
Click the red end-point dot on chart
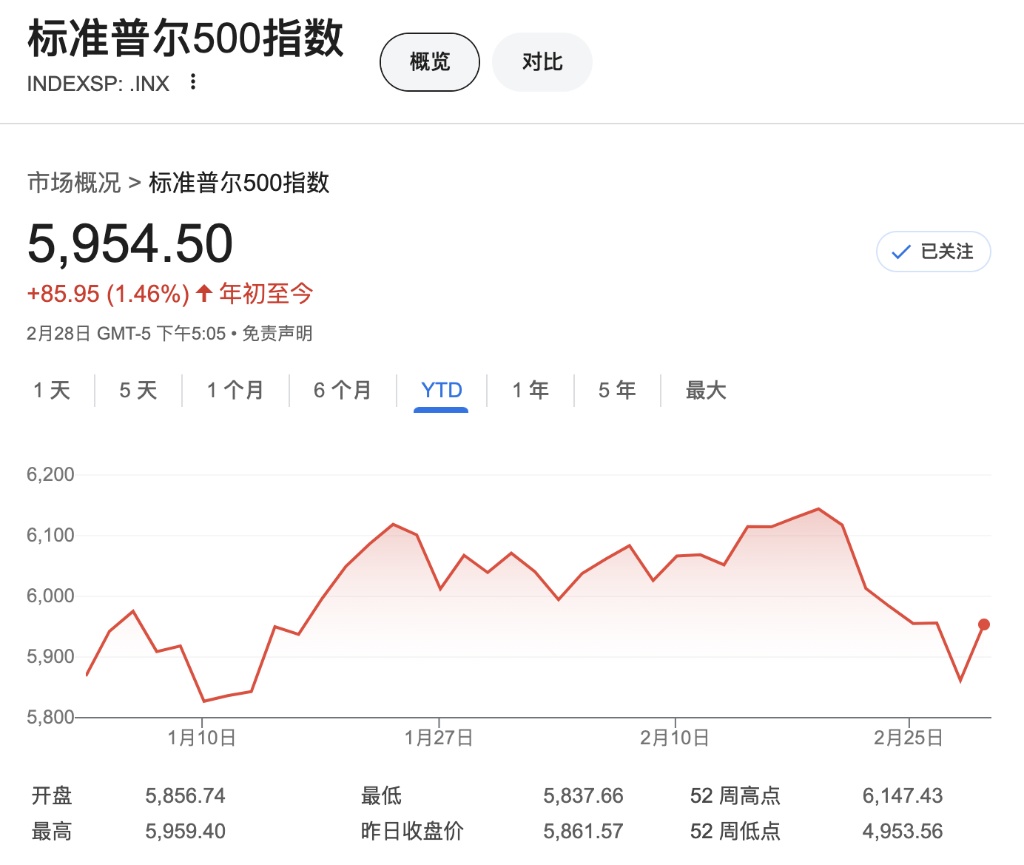984,624
